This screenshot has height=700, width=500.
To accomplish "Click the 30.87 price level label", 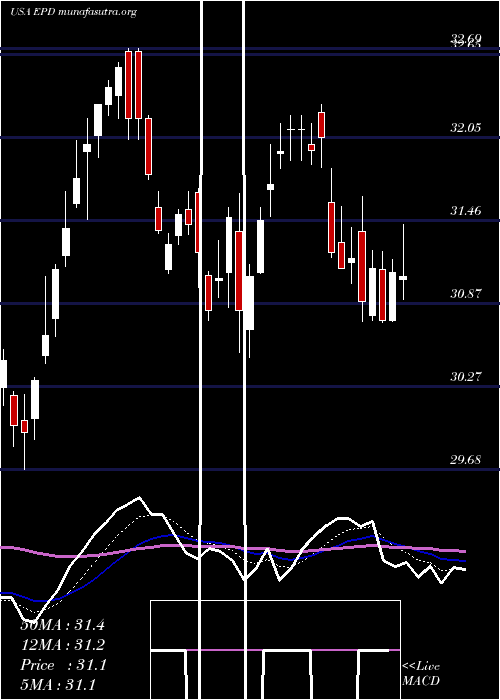I will click(x=466, y=294).
